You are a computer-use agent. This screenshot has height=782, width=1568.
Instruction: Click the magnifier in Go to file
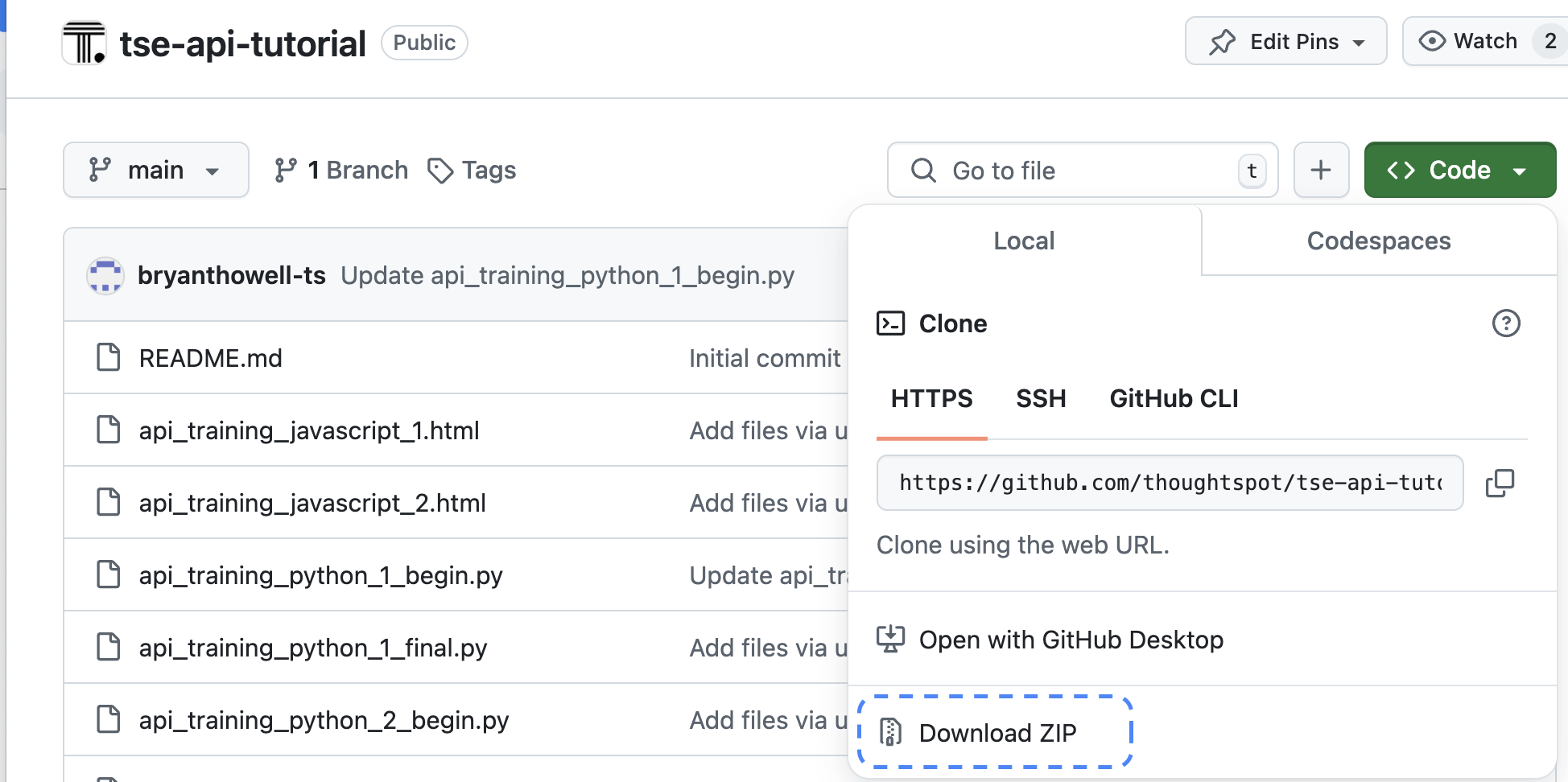pyautogui.click(x=923, y=171)
